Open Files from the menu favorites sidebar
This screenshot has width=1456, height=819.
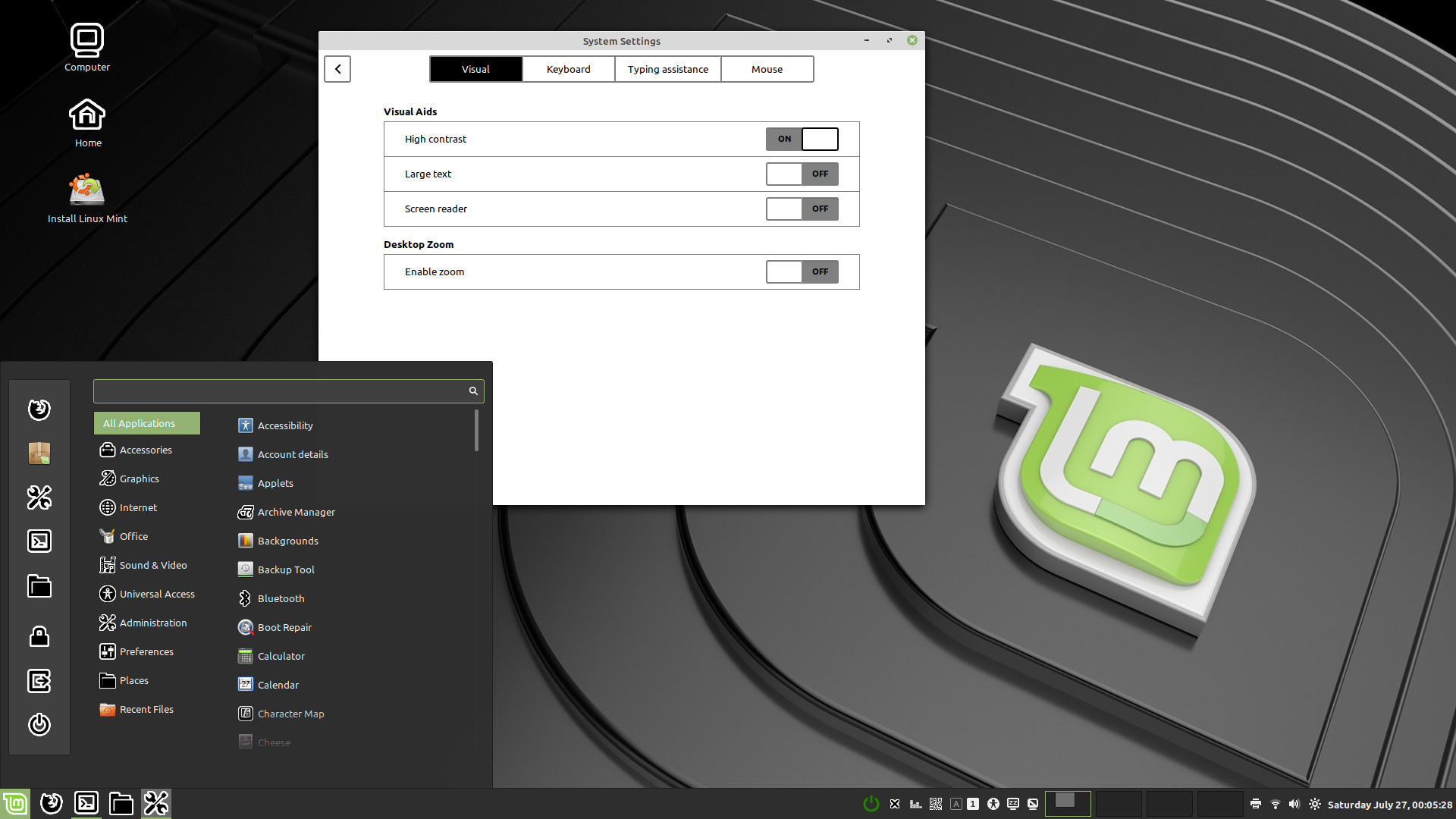[x=39, y=585]
